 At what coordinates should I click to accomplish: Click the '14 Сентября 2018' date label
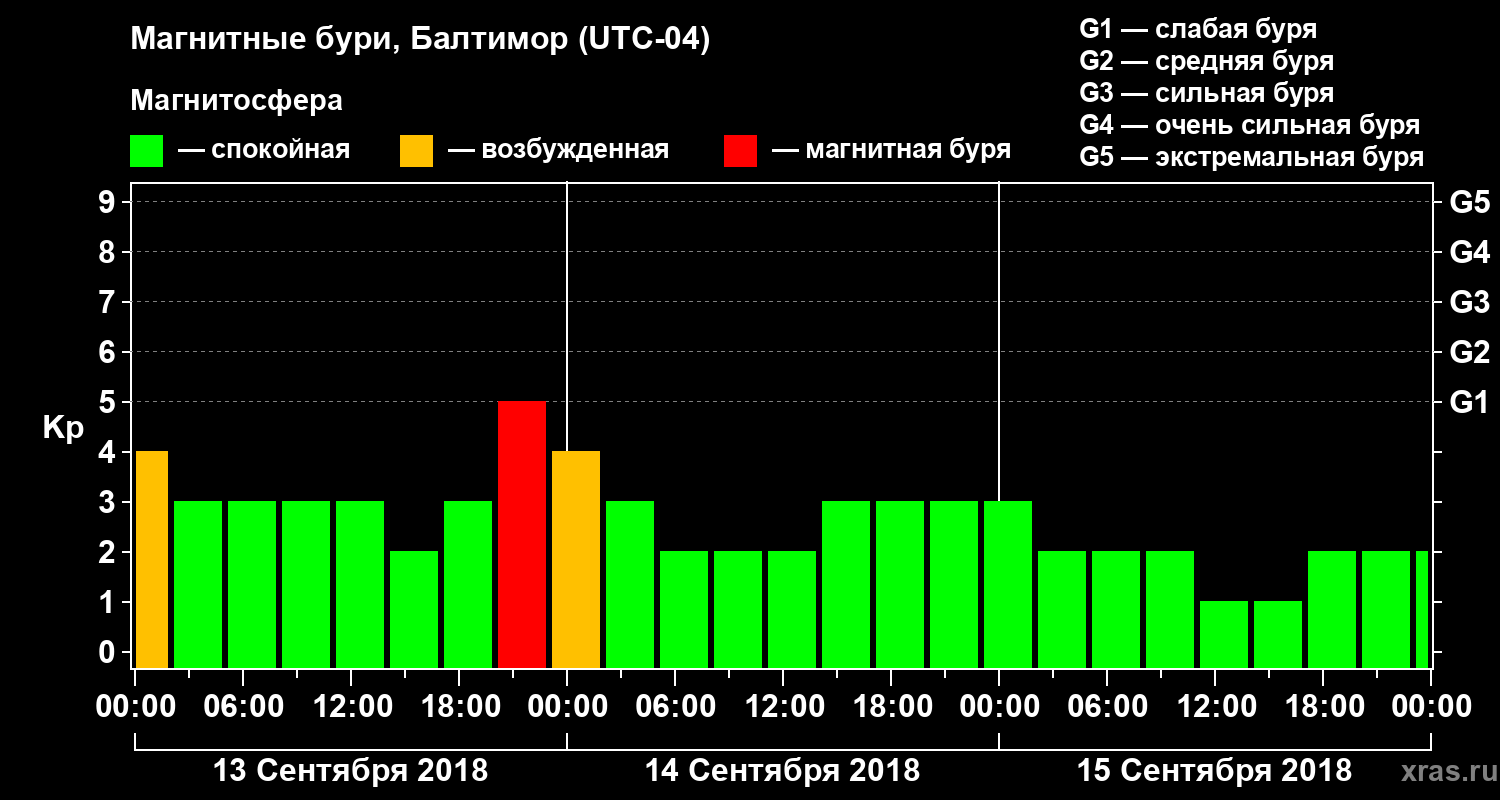coord(783,771)
